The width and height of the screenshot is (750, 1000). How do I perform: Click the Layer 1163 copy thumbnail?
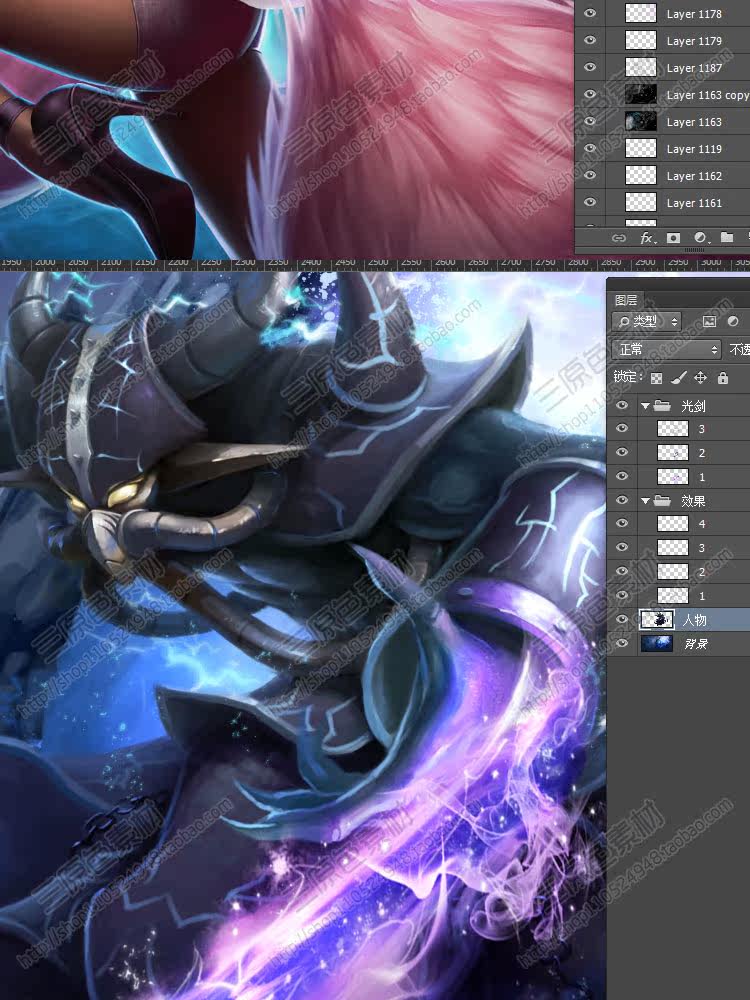pos(640,94)
